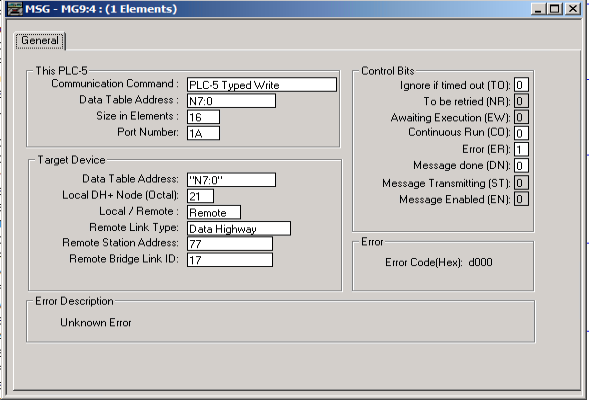
Task: Click This PLC-5 Data Table Address field
Action: click(231, 101)
